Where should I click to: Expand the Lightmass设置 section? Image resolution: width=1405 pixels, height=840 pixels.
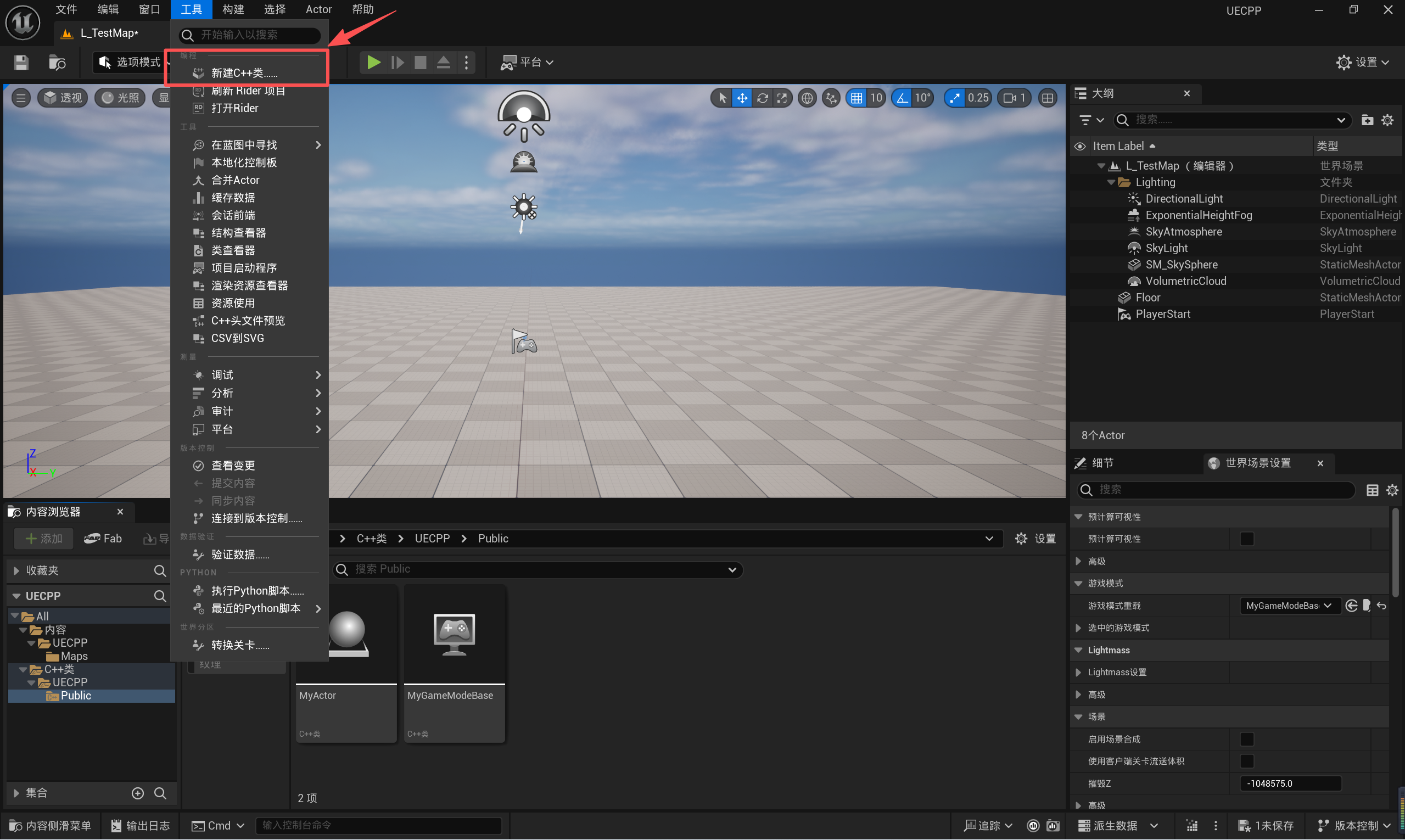pyautogui.click(x=1078, y=673)
